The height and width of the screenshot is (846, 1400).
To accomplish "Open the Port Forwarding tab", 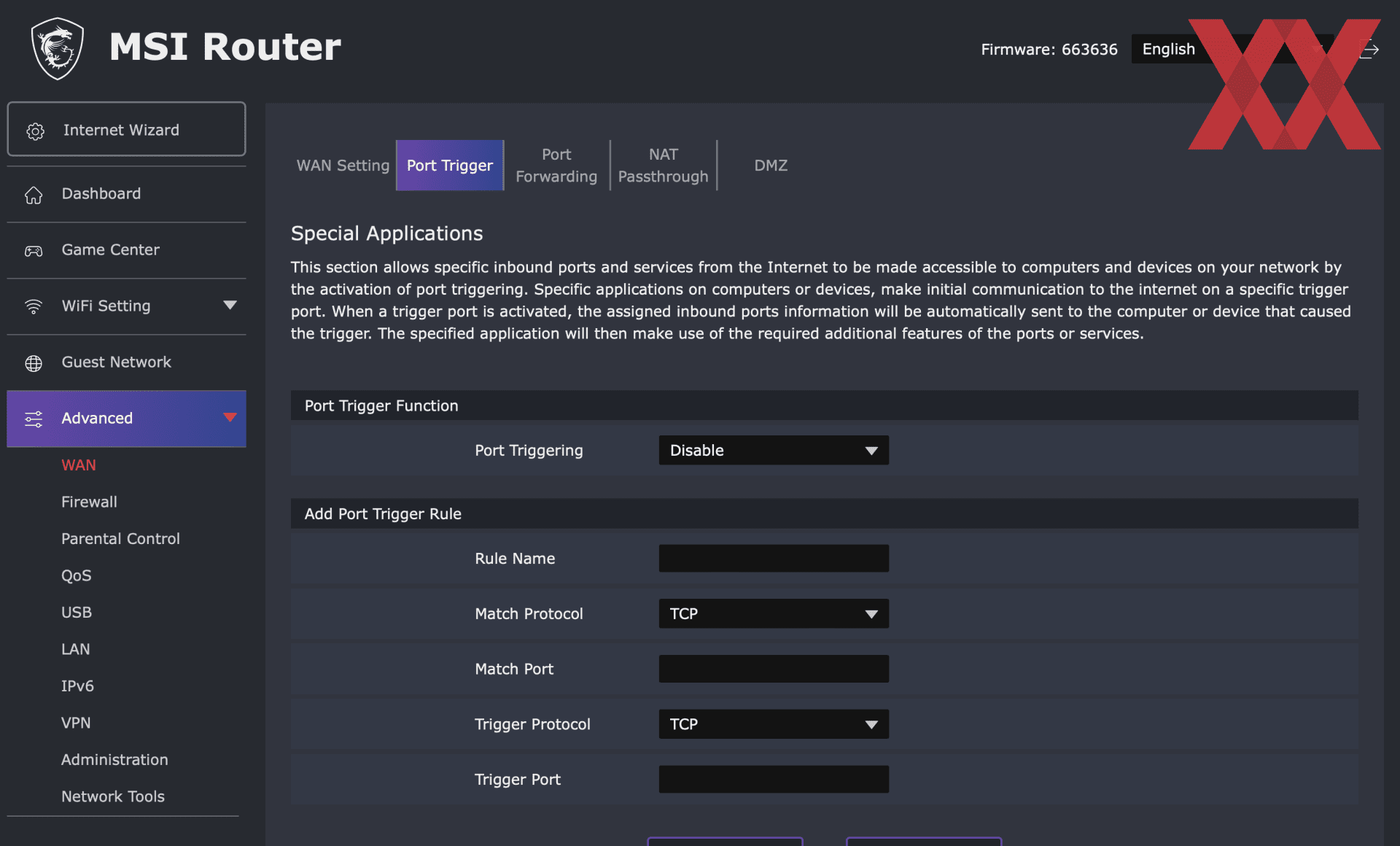I will [556, 166].
